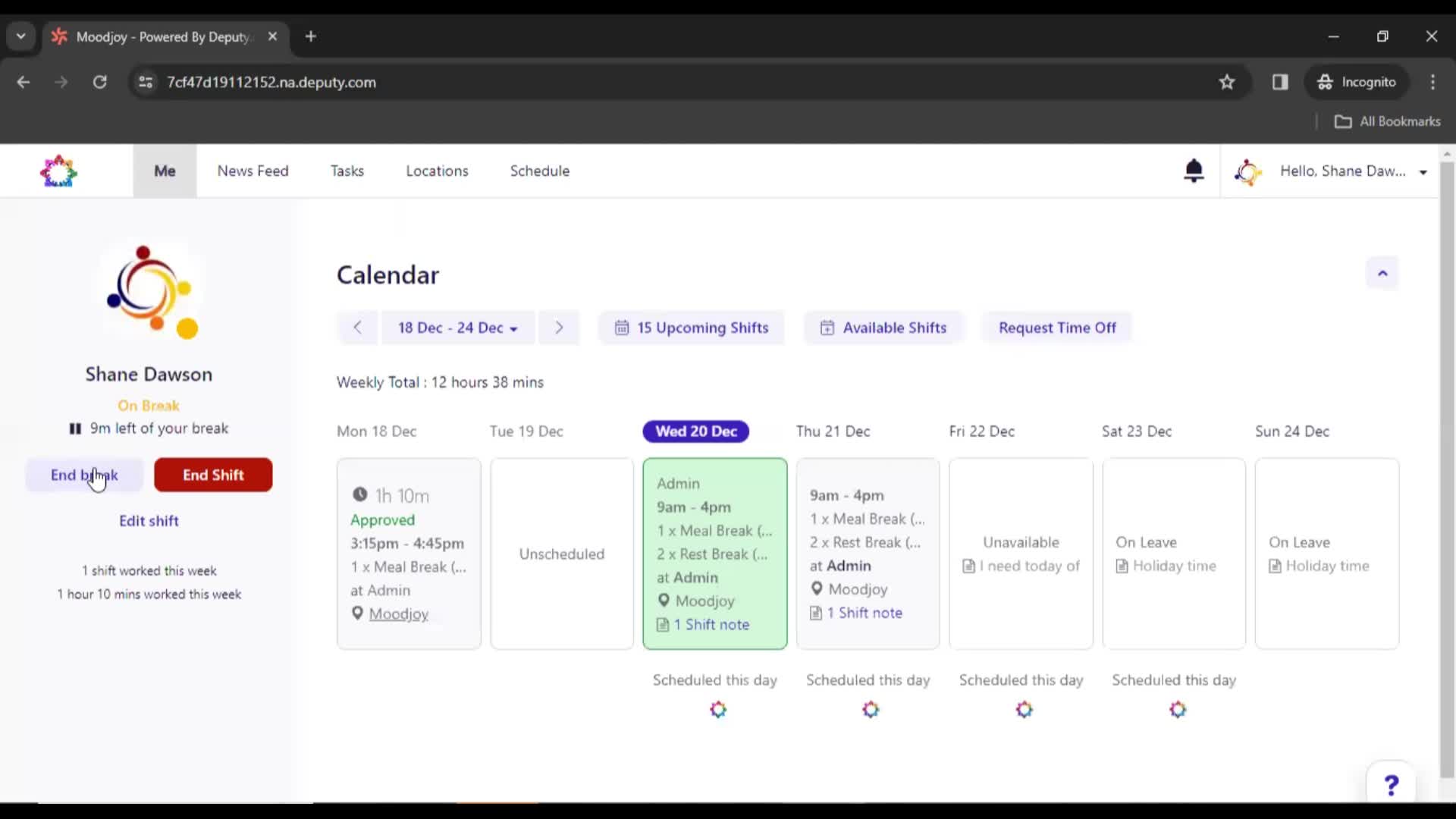Click Request Time Off
The image size is (1456, 819).
pyautogui.click(x=1057, y=328)
